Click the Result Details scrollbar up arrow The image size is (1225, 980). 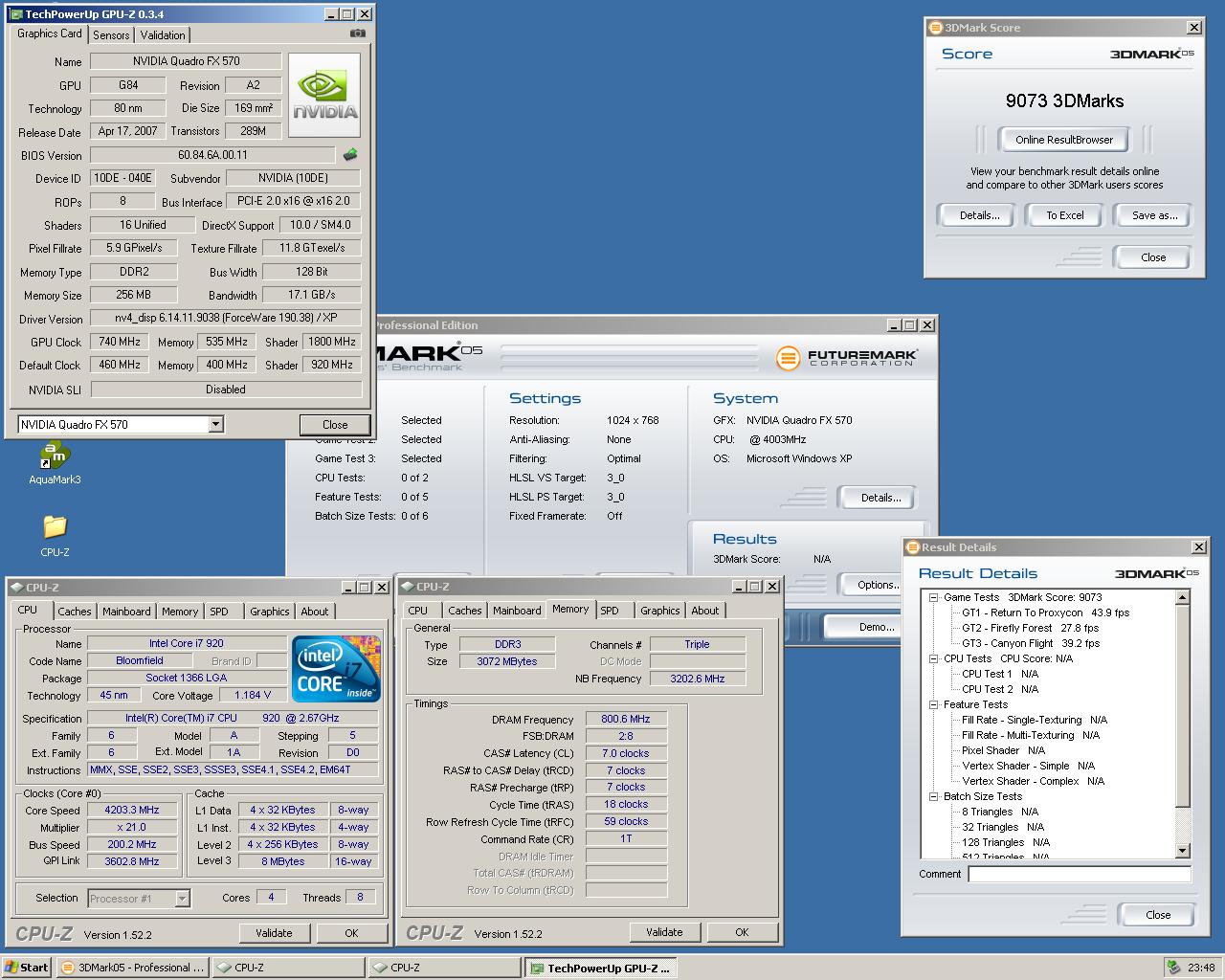click(x=1182, y=597)
